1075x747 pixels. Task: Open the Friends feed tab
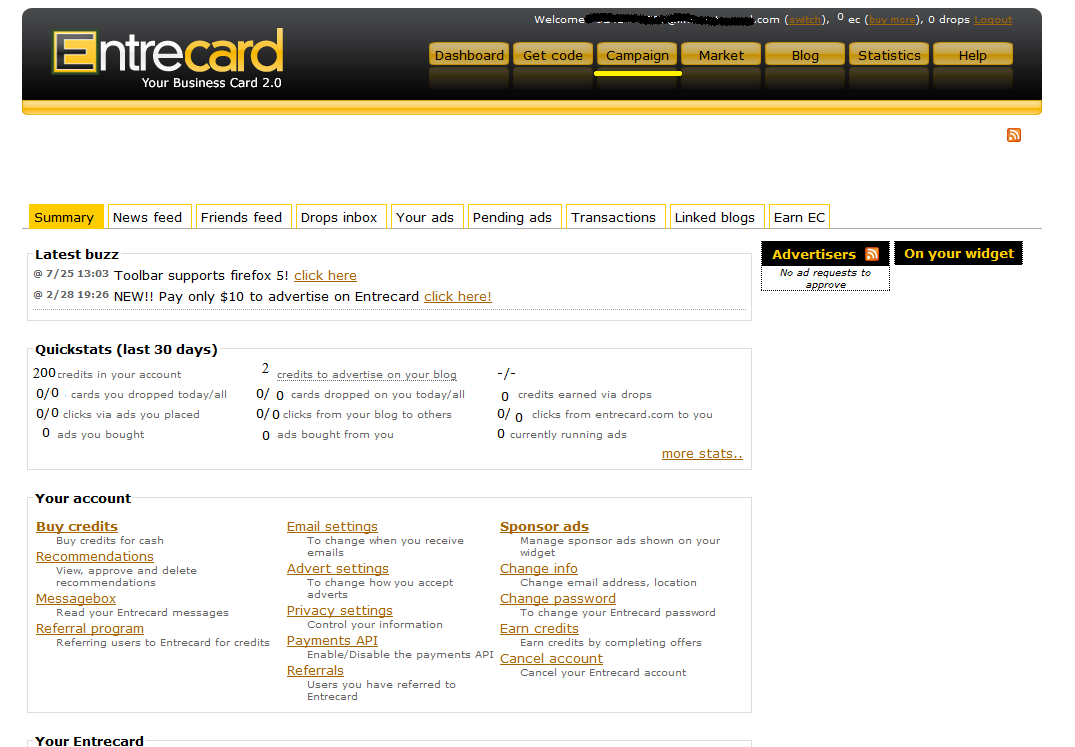pos(241,217)
